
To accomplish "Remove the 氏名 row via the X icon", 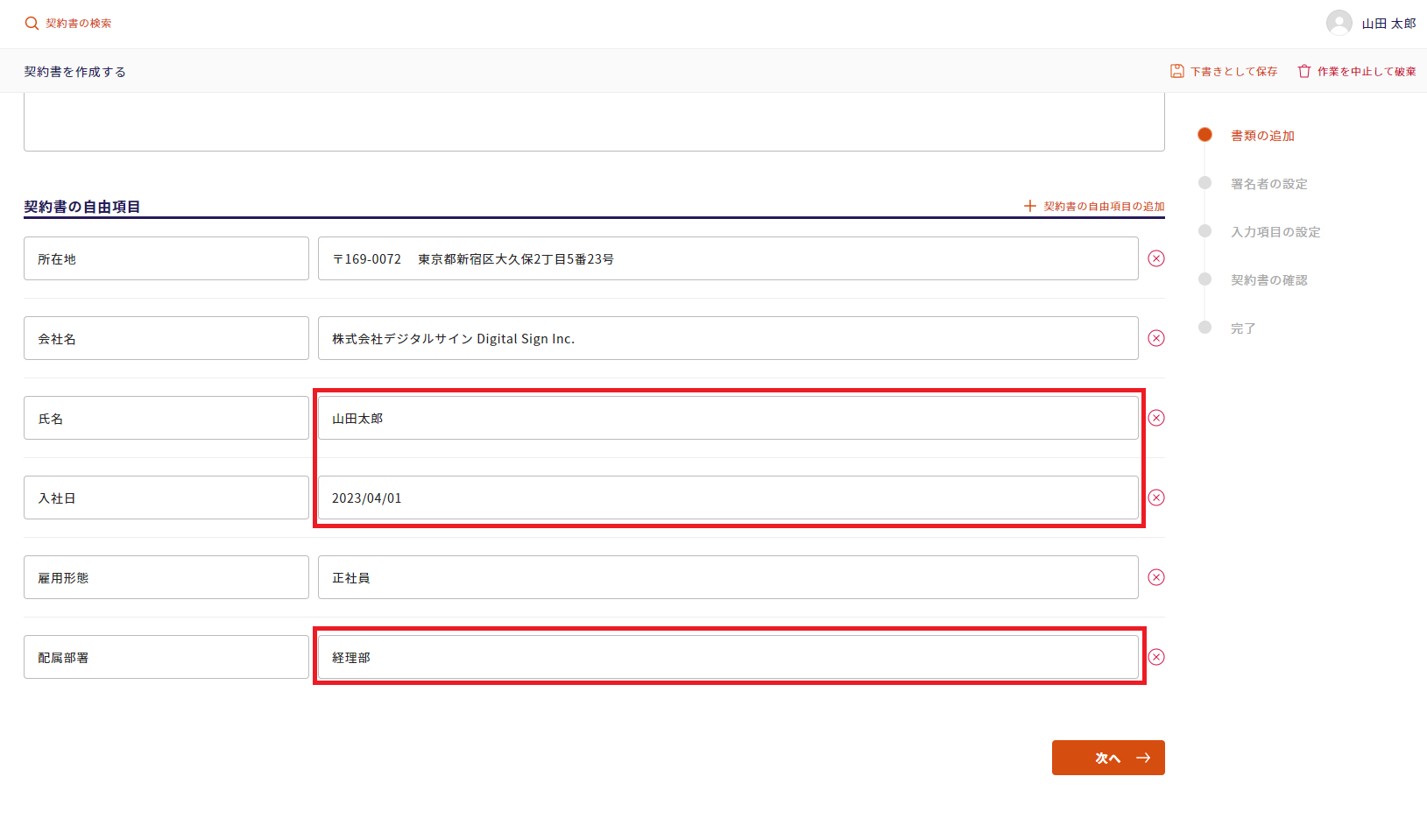I will (x=1156, y=418).
